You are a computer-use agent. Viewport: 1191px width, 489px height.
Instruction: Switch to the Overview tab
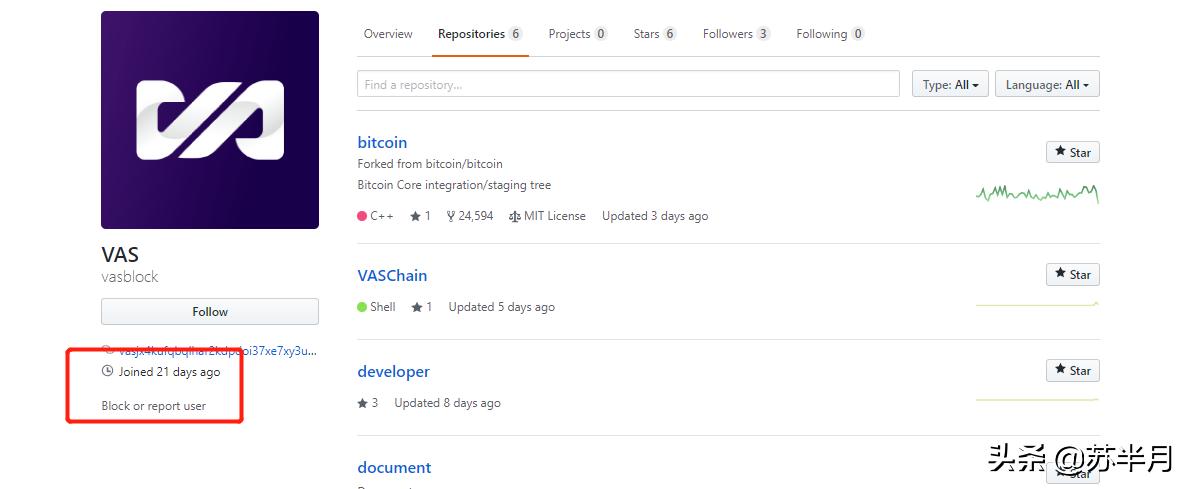point(388,34)
